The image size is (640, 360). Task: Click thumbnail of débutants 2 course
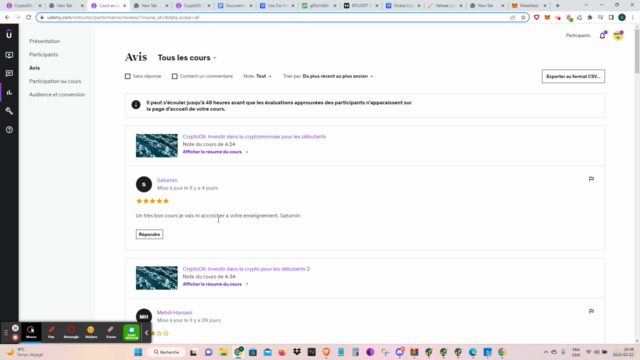[157, 278]
